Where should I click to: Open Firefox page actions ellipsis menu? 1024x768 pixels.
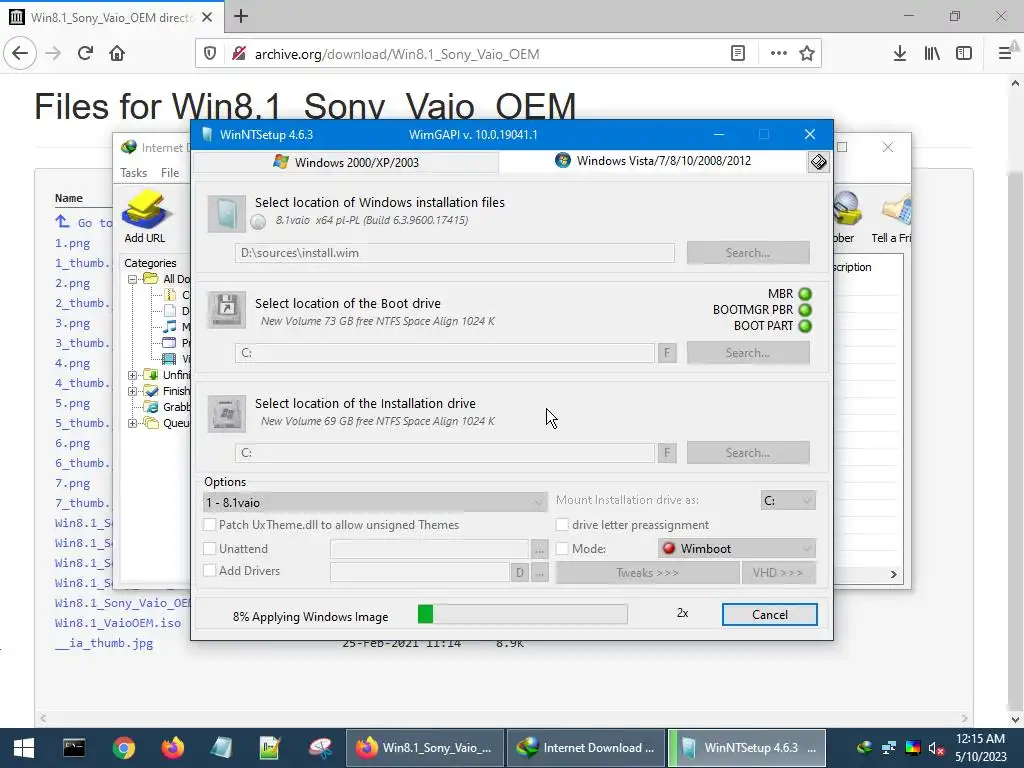pos(778,53)
